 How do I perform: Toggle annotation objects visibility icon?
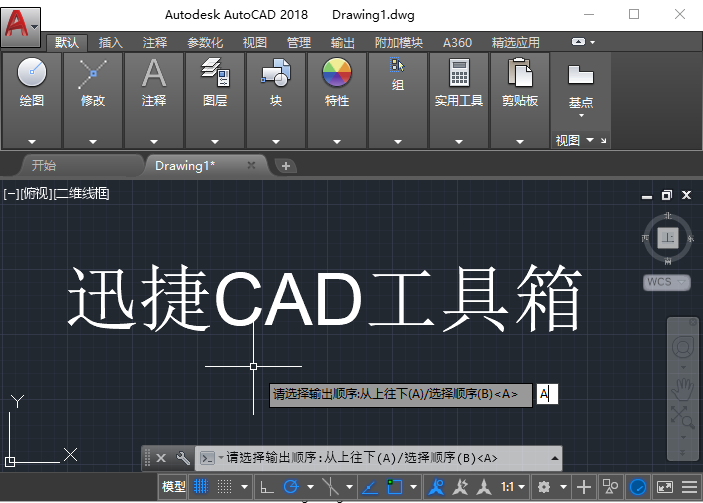coord(436,487)
